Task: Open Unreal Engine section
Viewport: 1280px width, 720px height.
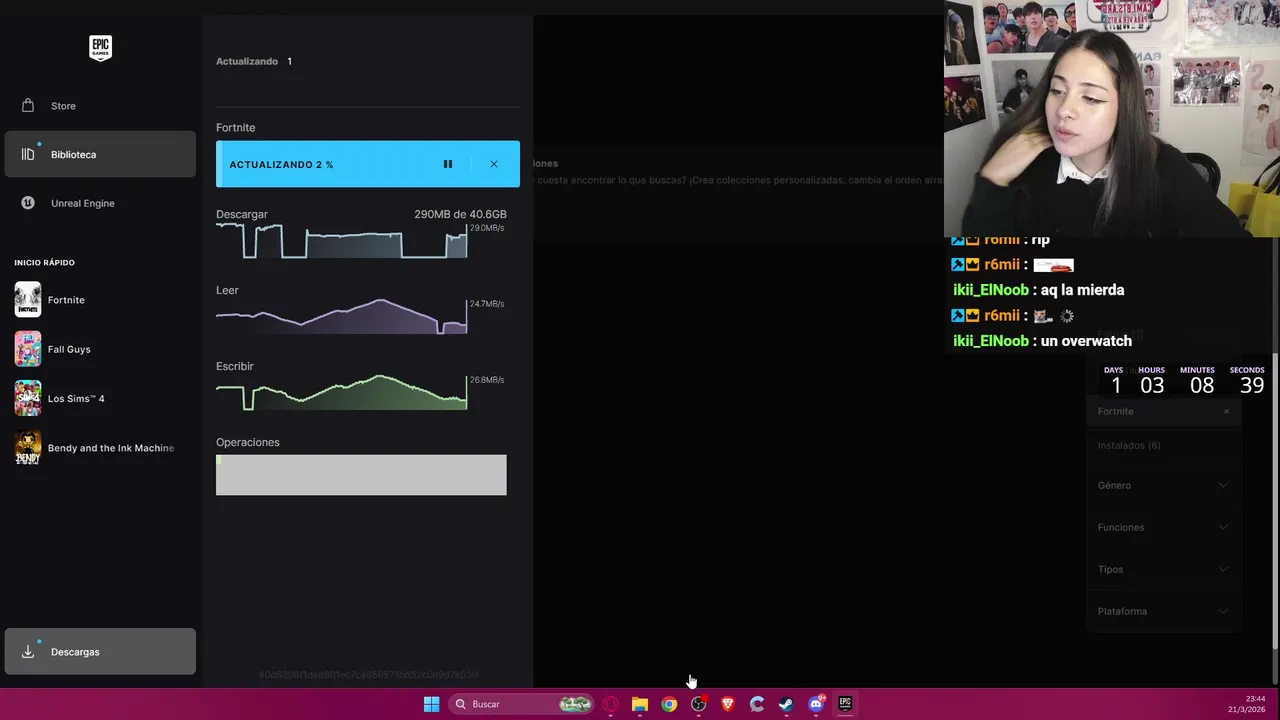Action: 100,203
